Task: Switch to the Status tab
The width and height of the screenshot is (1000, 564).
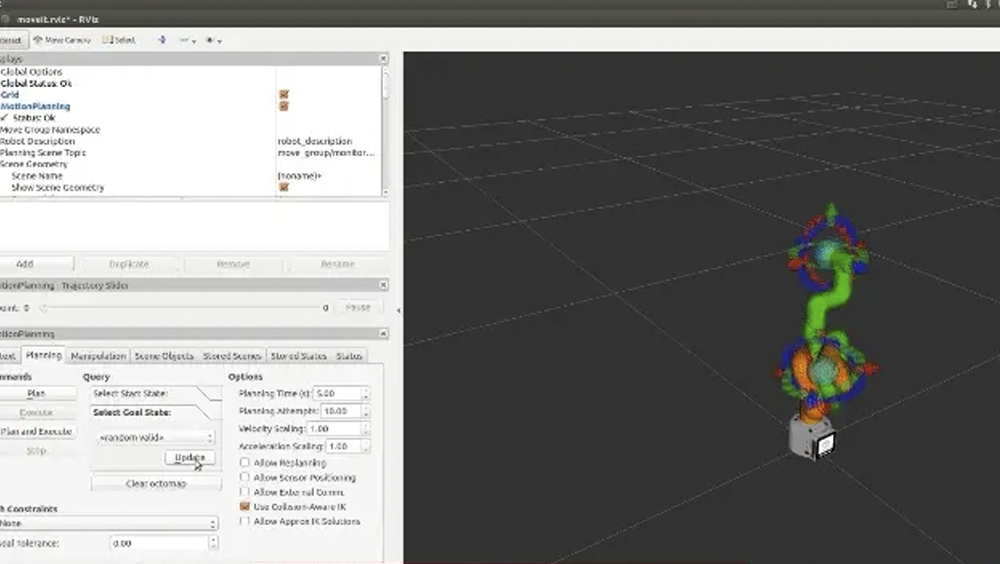Action: coord(349,355)
